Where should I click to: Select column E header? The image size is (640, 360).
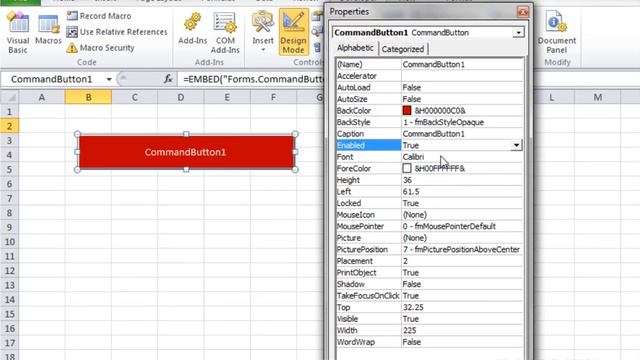pos(227,97)
